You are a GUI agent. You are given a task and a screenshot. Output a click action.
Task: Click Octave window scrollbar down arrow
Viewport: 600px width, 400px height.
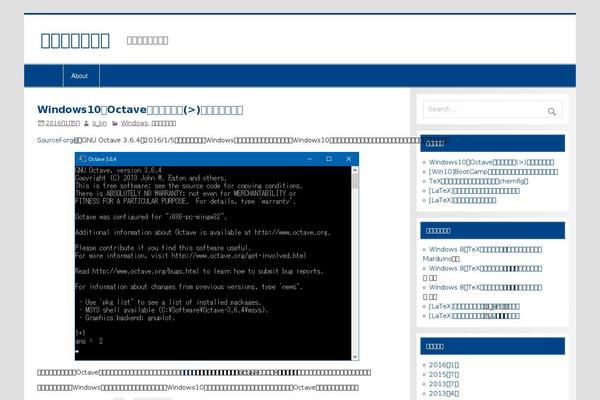pos(355,356)
